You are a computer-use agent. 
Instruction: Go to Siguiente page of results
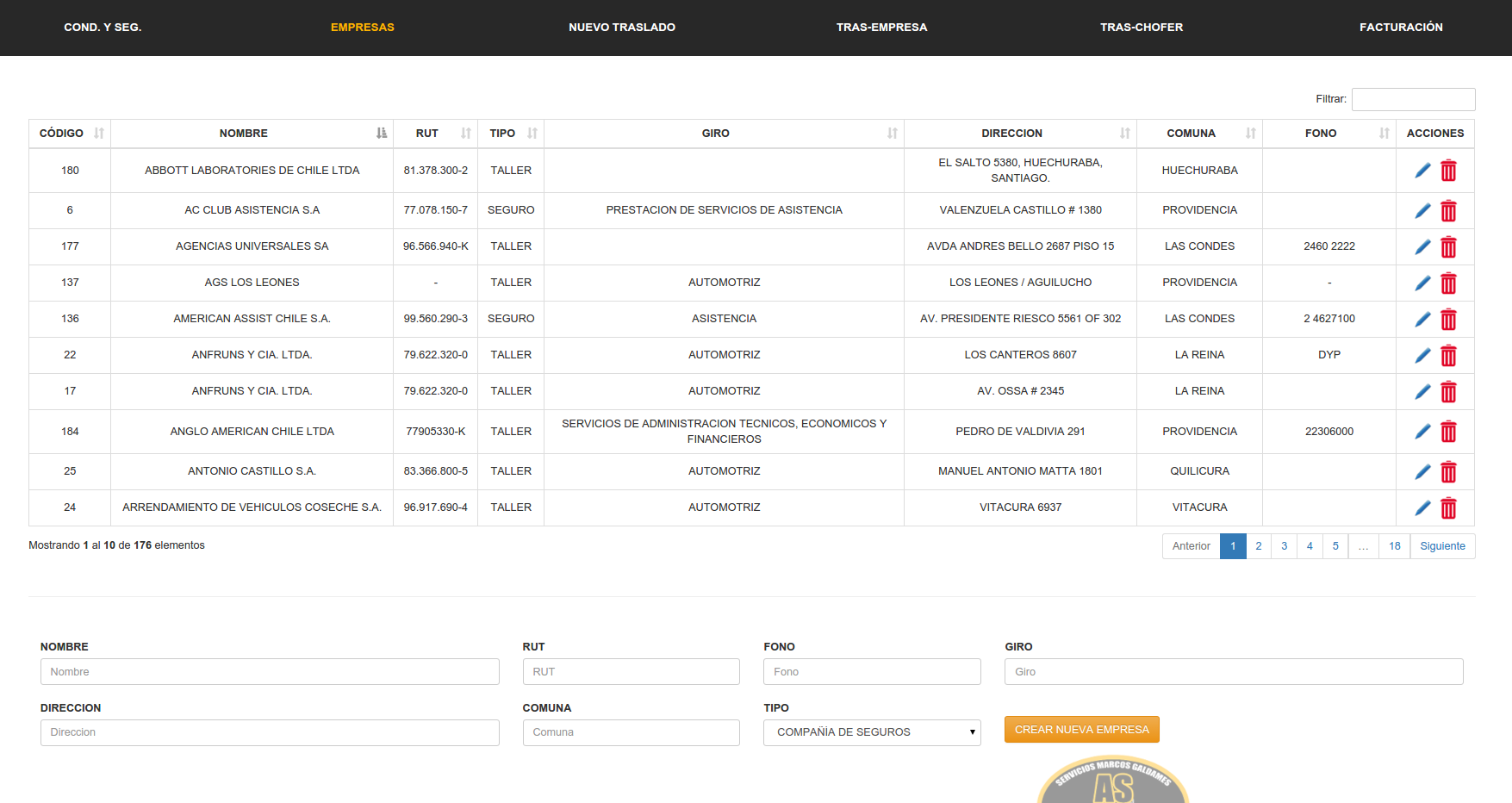[1442, 546]
